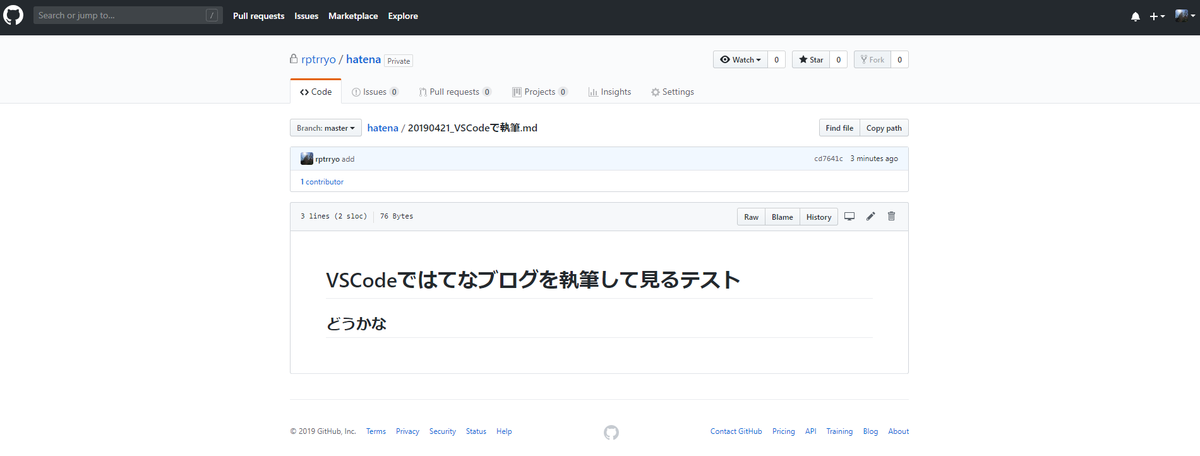Open the footer Blog link
Image resolution: width=1200 pixels, height=456 pixels.
point(870,432)
